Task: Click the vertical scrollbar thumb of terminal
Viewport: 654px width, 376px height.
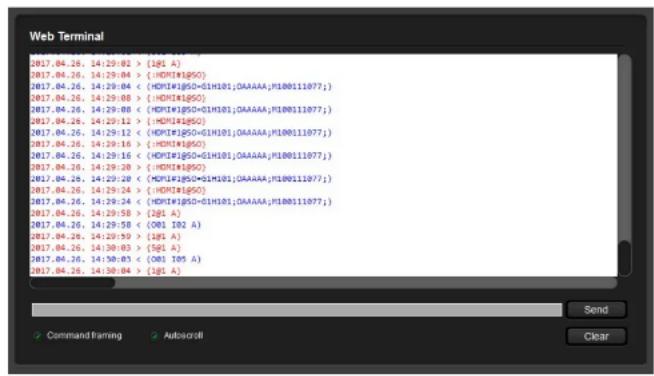Action: coord(624,258)
